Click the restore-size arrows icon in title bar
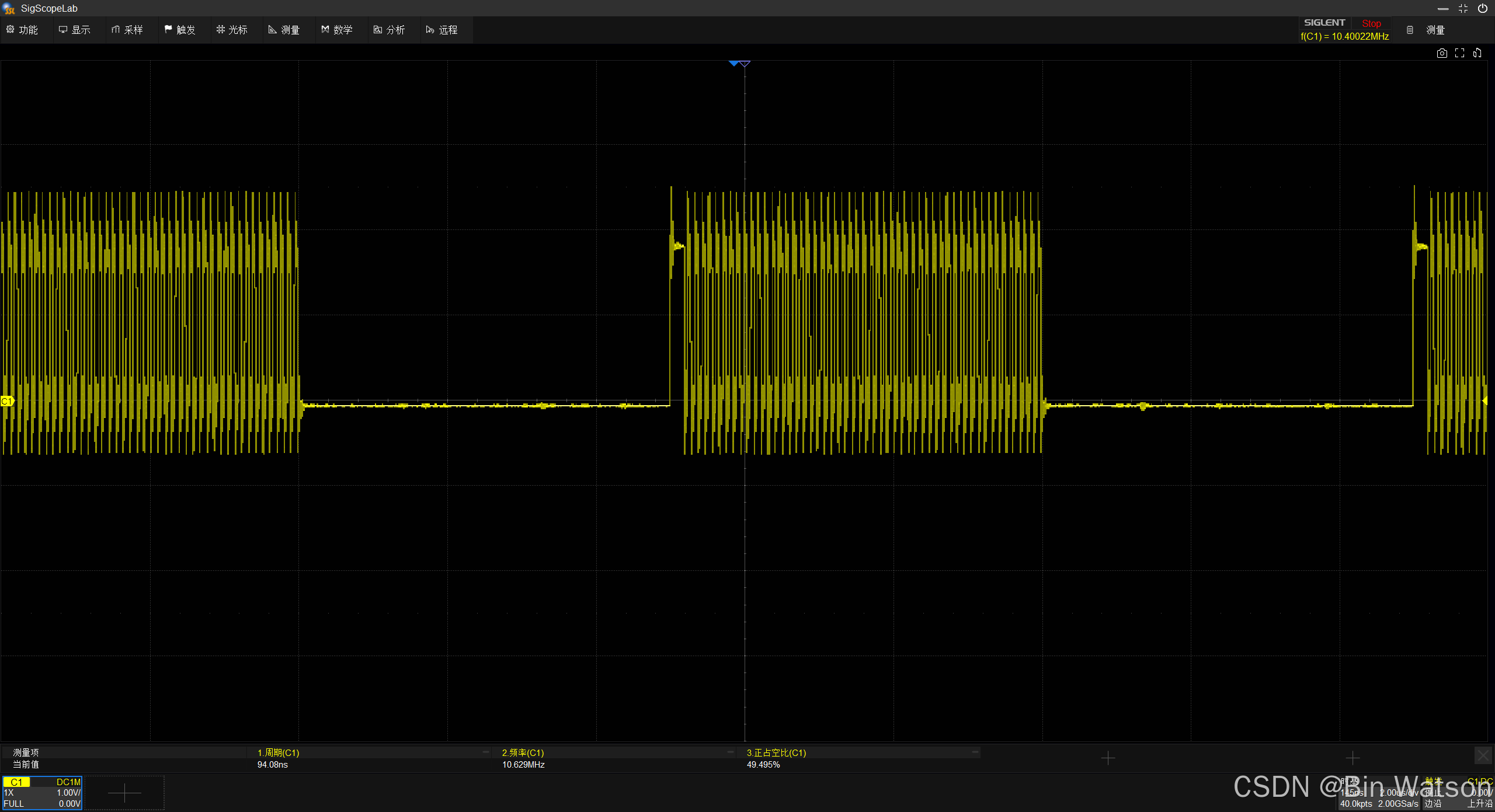The height and width of the screenshot is (812, 1495). [x=1463, y=8]
